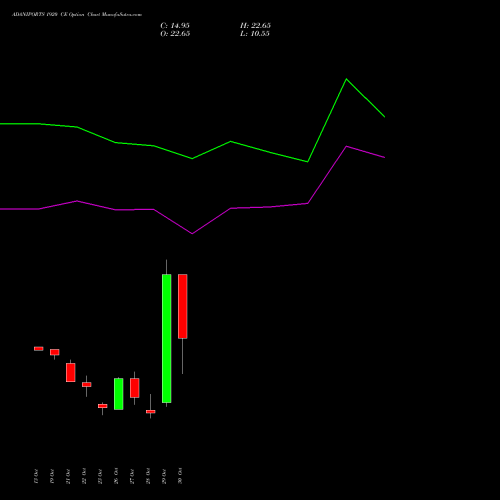The height and width of the screenshot is (500, 500).
Task: Select the tall green candle for 29 Oct
Action: click(x=167, y=338)
